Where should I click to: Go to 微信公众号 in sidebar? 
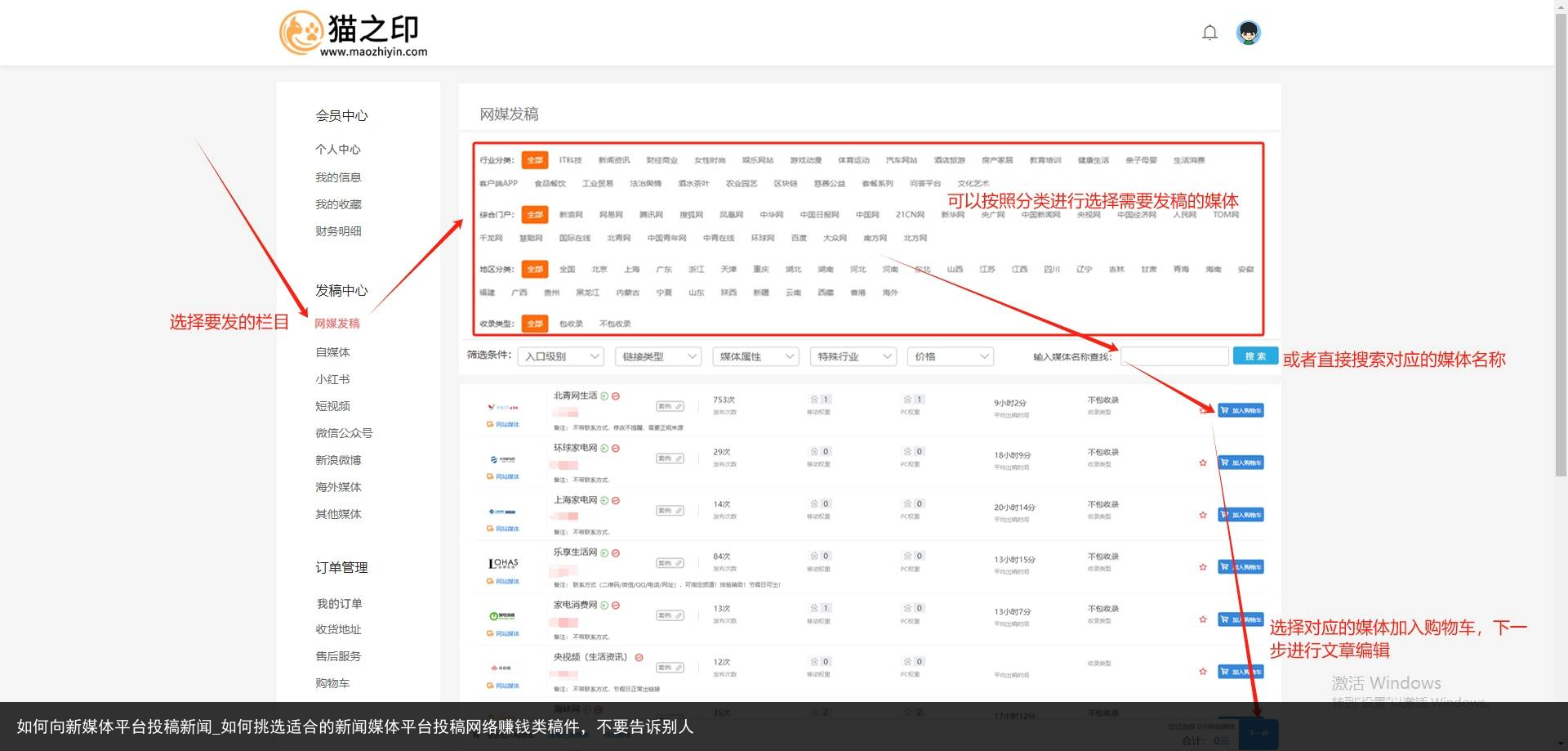344,433
